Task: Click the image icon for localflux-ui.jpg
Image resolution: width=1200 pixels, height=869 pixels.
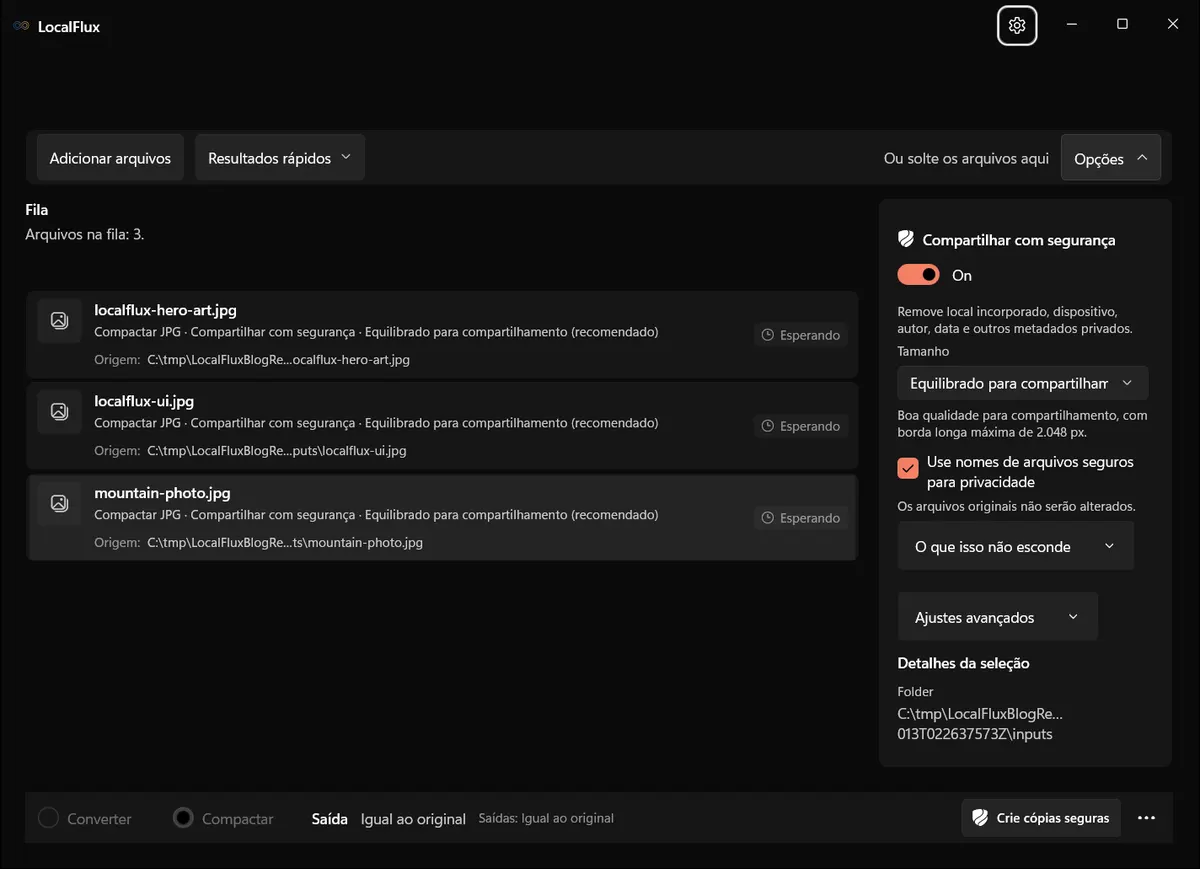Action: [59, 412]
